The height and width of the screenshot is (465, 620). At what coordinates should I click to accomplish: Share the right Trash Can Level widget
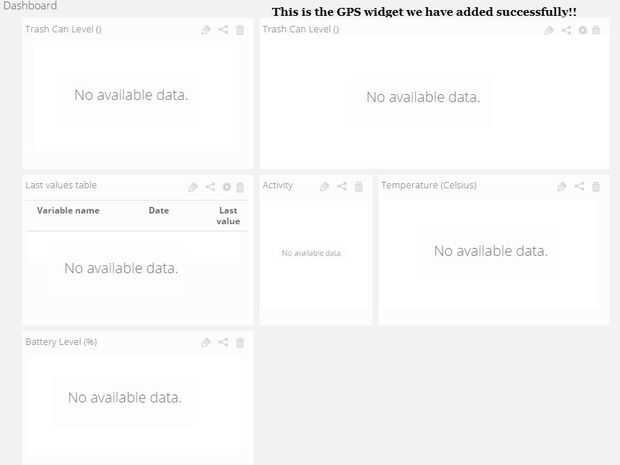coord(566,31)
